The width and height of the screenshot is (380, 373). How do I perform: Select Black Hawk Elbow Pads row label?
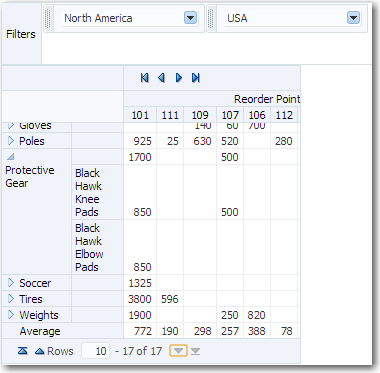point(89,247)
